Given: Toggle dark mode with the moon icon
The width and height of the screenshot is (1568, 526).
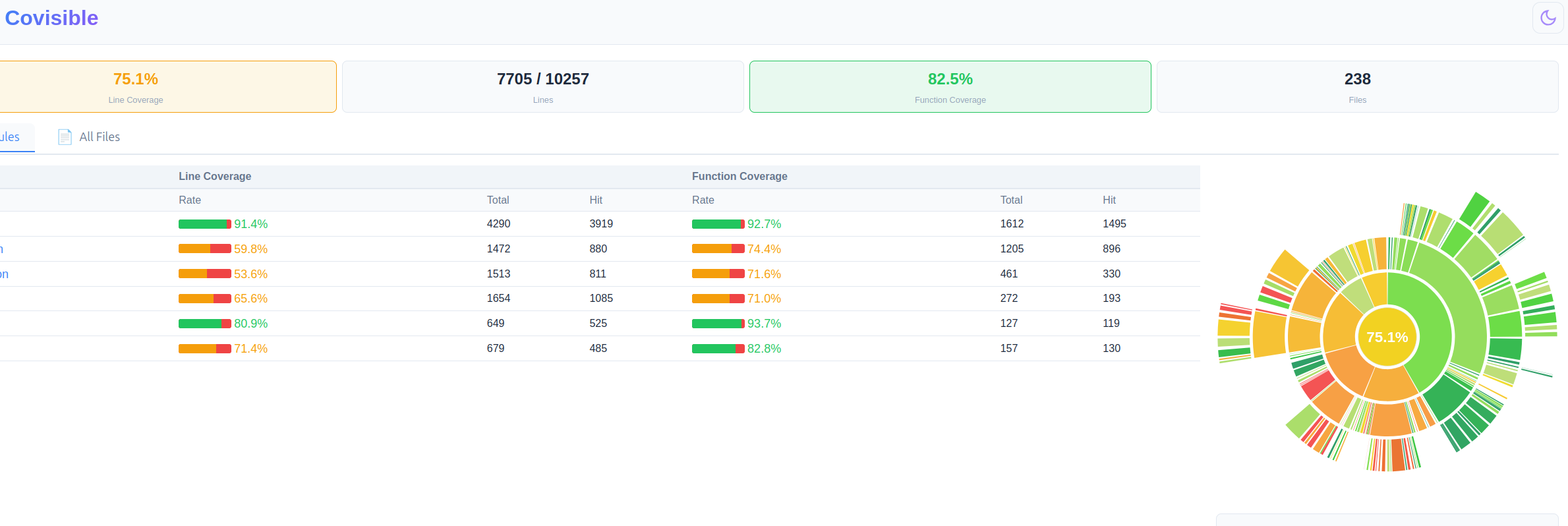Looking at the screenshot, I should 1548,18.
